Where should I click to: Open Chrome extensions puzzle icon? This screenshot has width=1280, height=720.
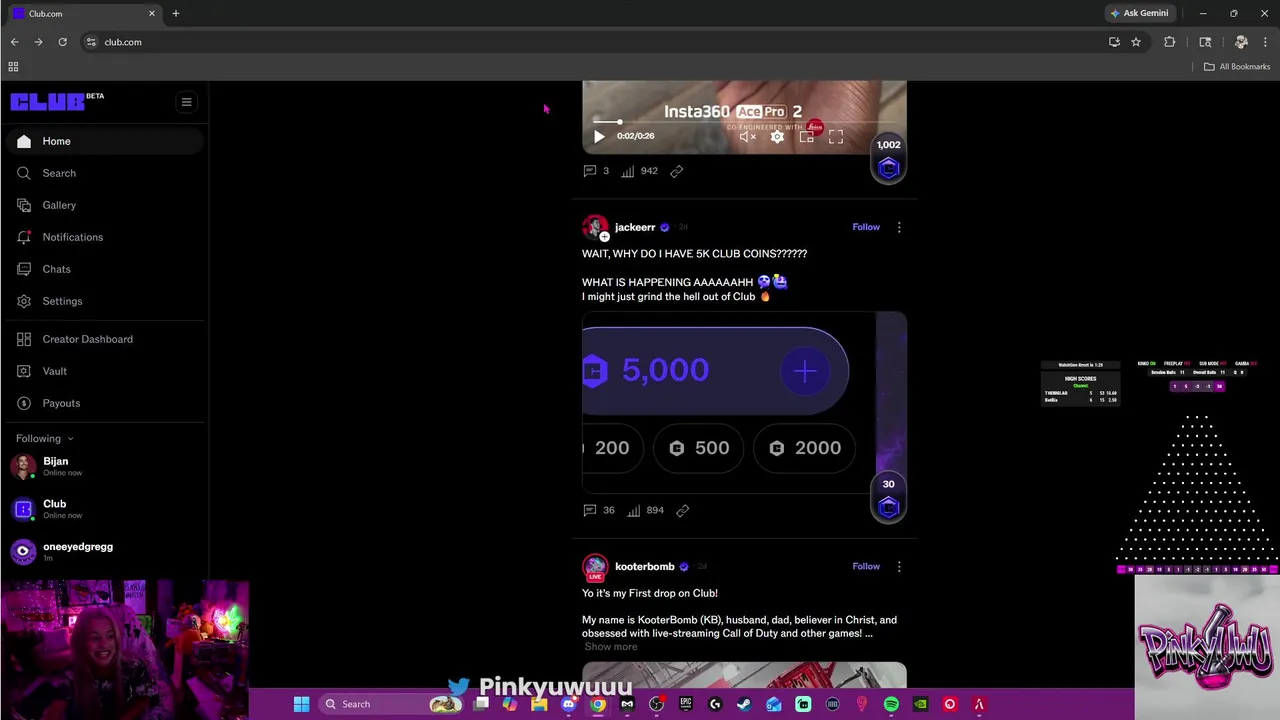click(1169, 42)
